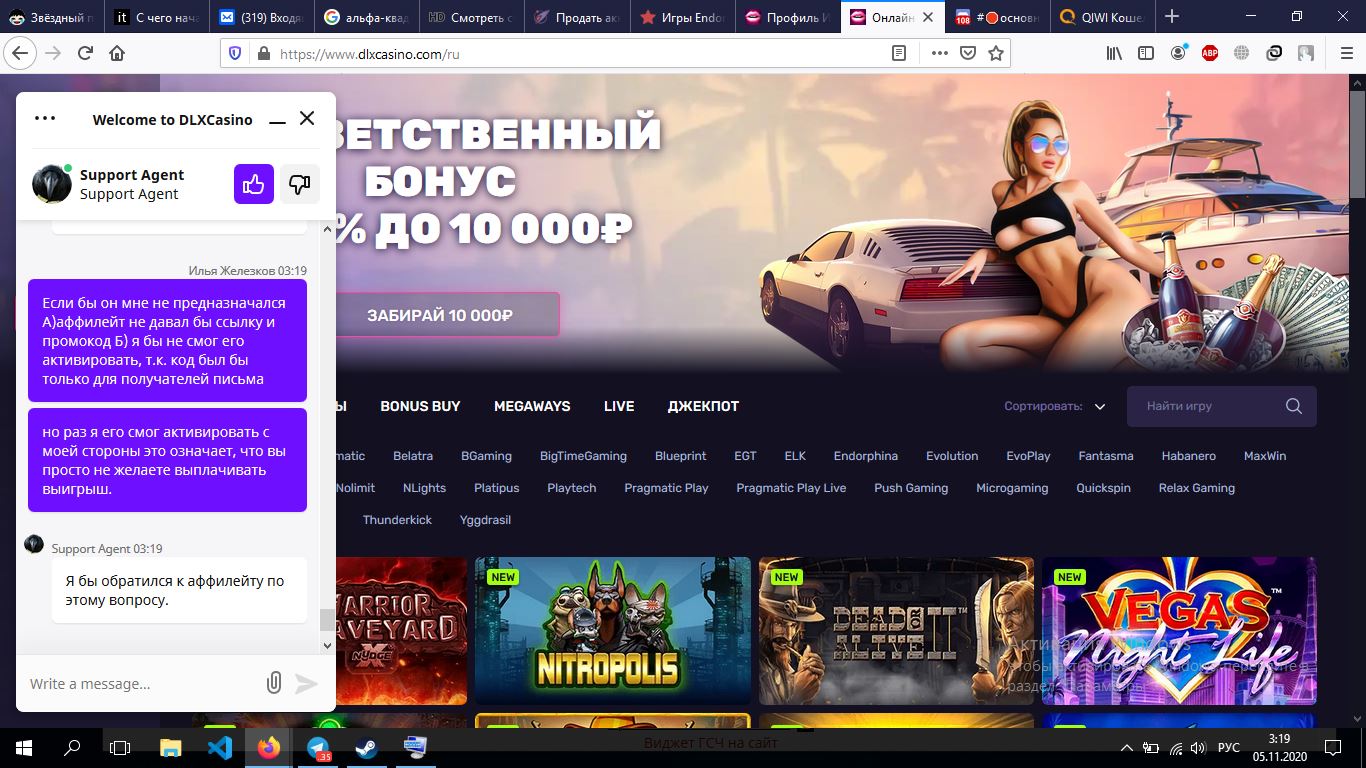The width and height of the screenshot is (1366, 768).
Task: Expand the Сортировать dropdown
Action: coord(1055,406)
